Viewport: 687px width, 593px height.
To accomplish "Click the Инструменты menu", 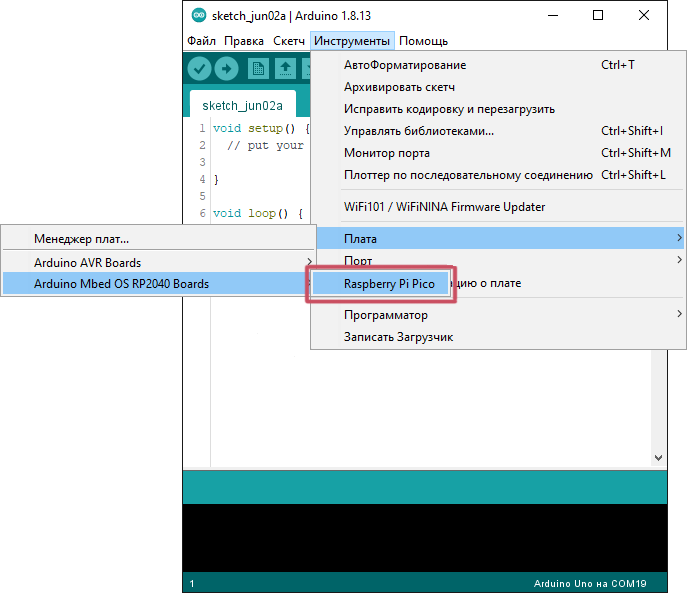I will (x=352, y=41).
